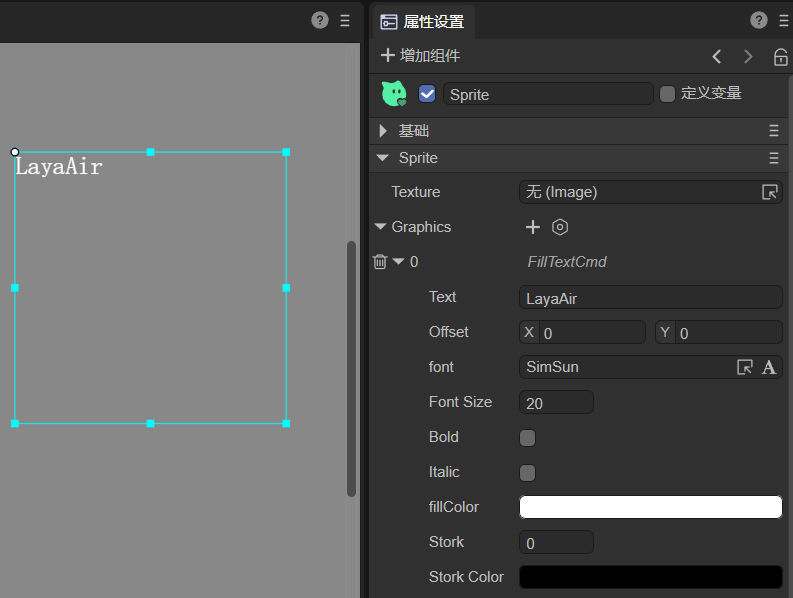Open the Sprite section options menu

point(774,158)
